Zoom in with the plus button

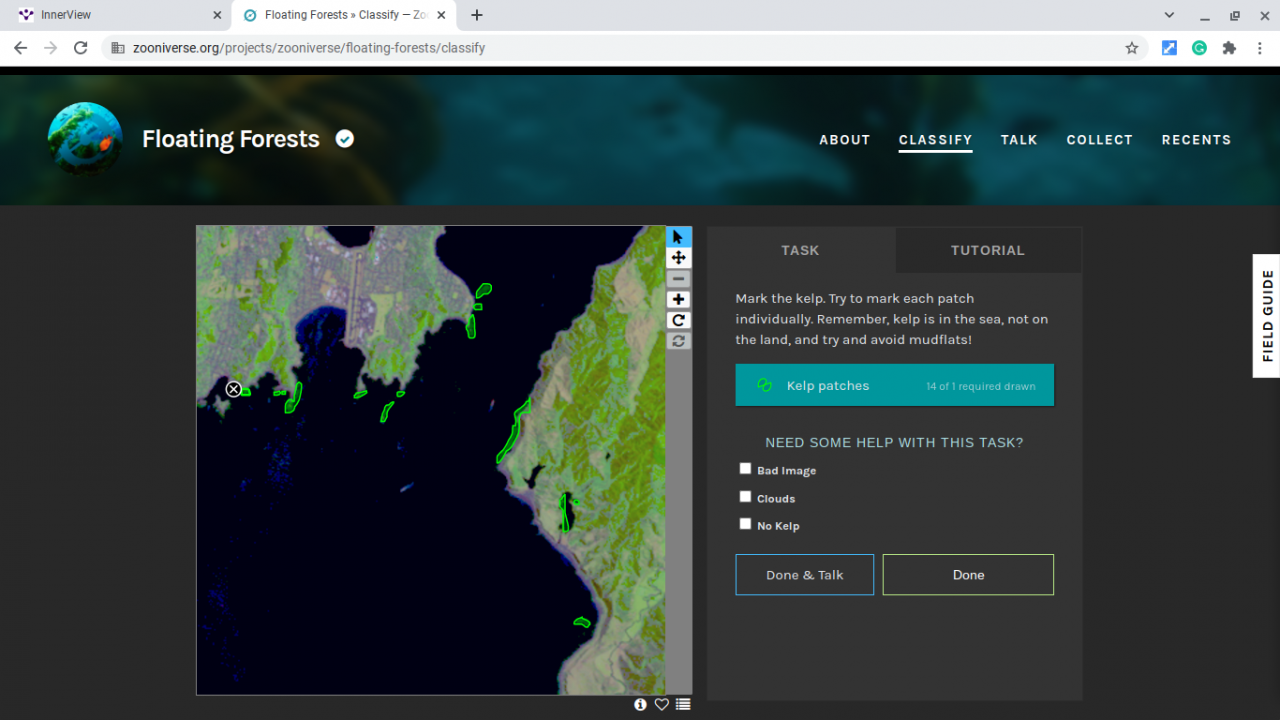click(x=678, y=300)
